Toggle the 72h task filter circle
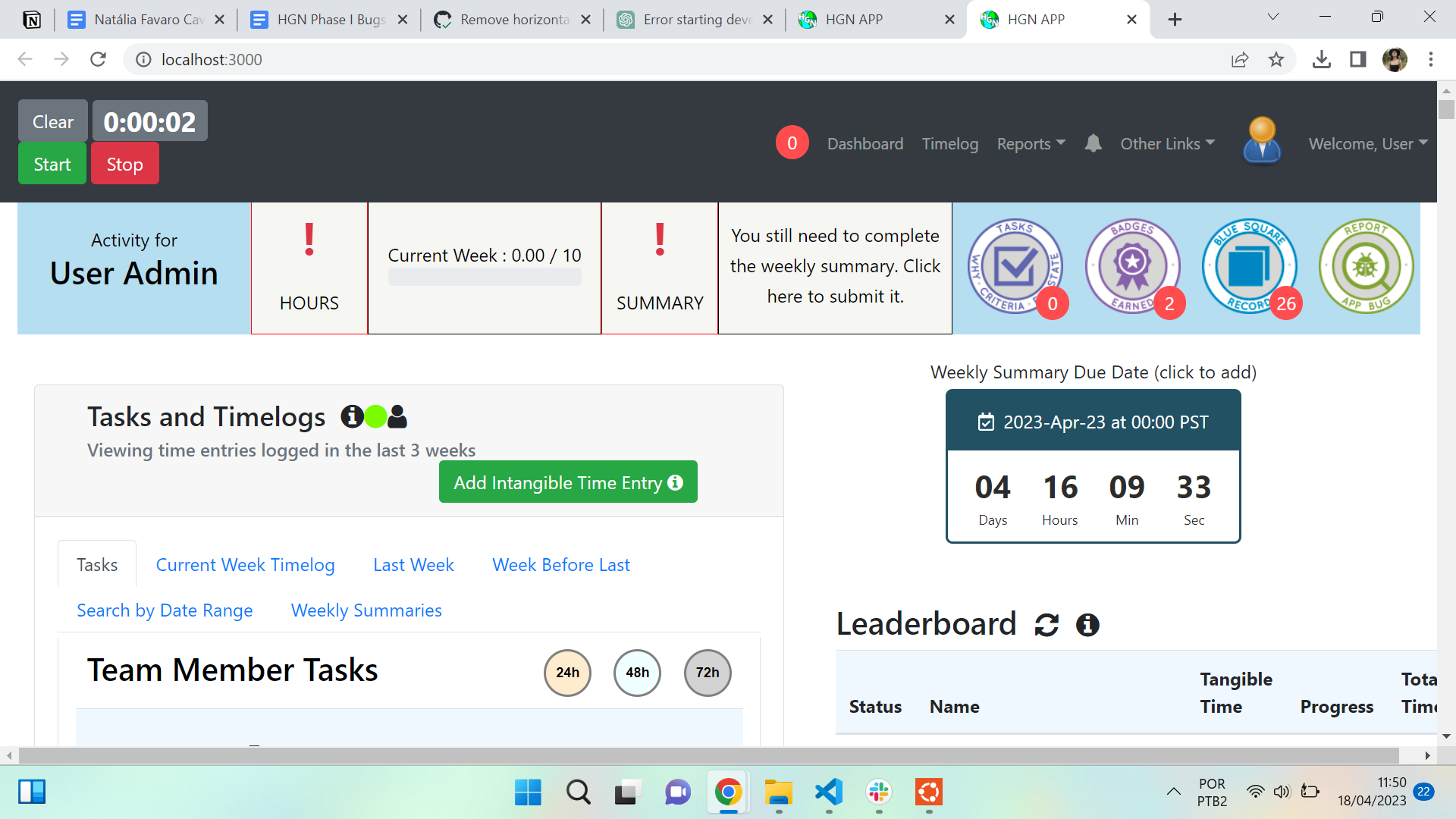 (x=708, y=673)
